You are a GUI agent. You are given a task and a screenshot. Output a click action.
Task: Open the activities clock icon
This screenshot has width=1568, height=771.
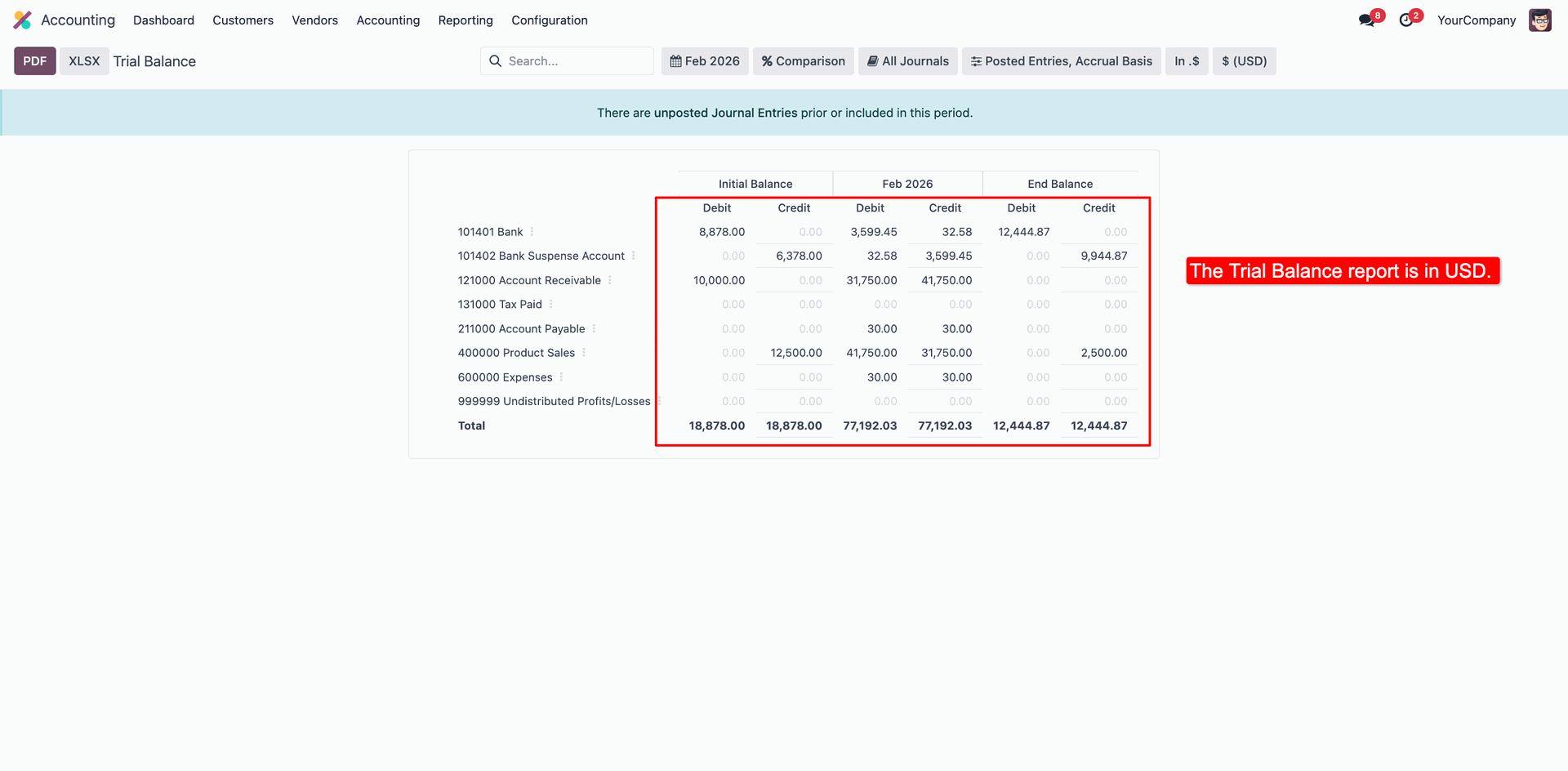coord(1406,20)
